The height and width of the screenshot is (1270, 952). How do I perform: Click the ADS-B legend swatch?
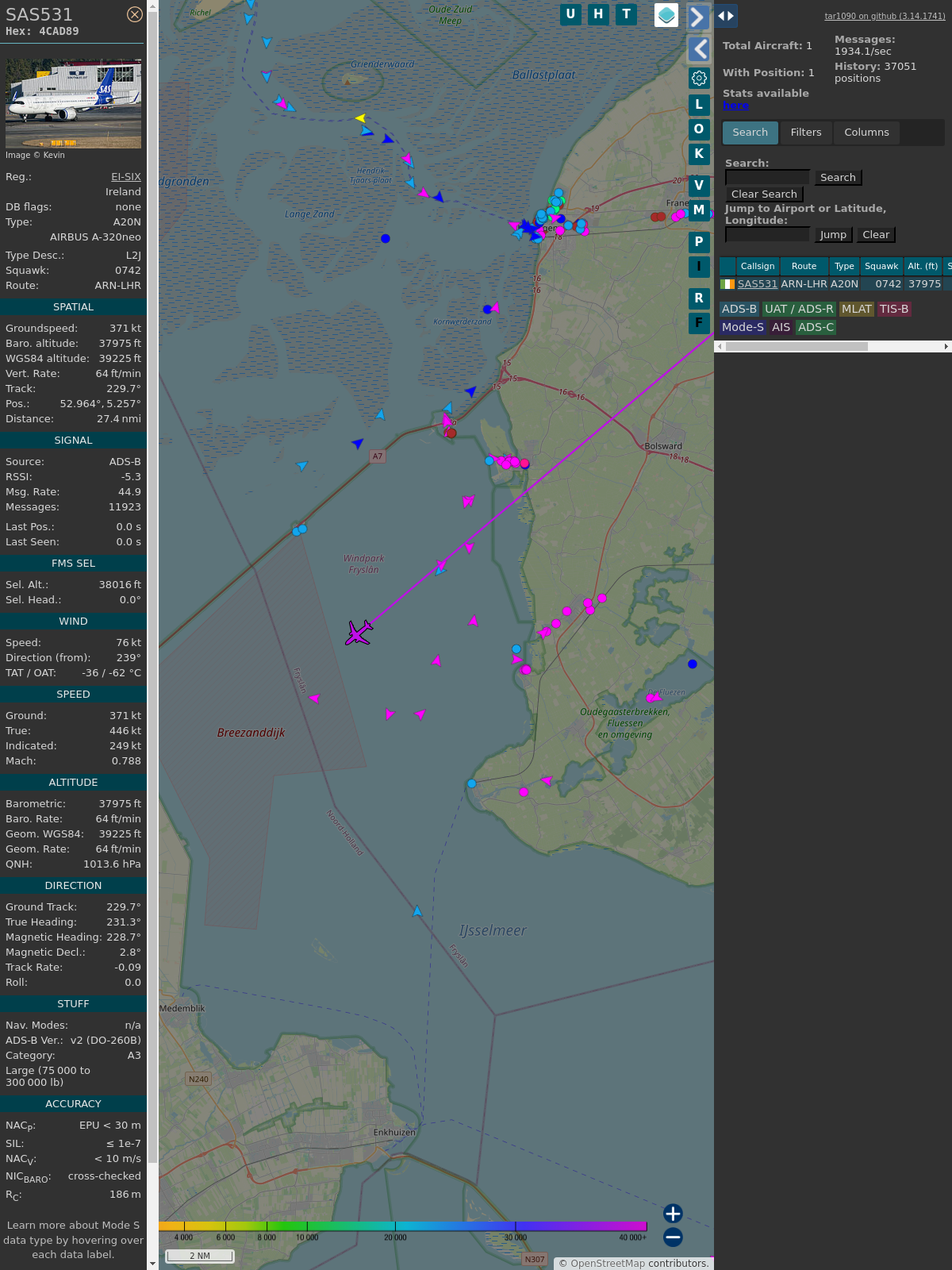coord(739,310)
